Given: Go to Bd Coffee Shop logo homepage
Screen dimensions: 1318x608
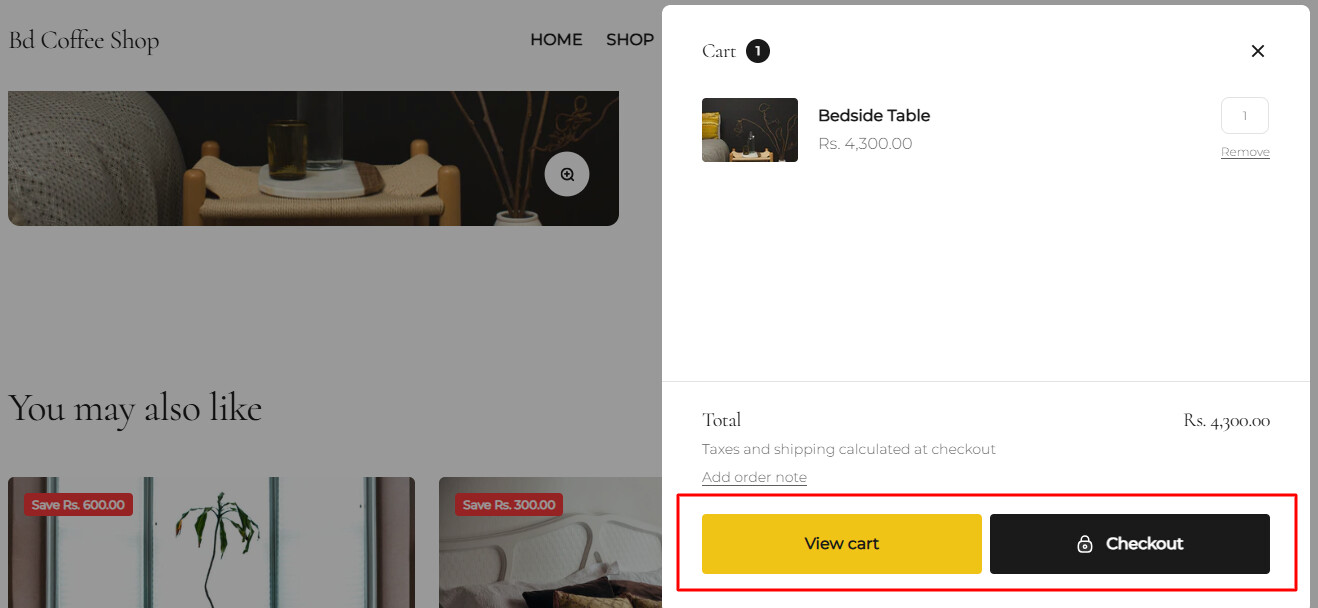Looking at the screenshot, I should pos(84,40).
